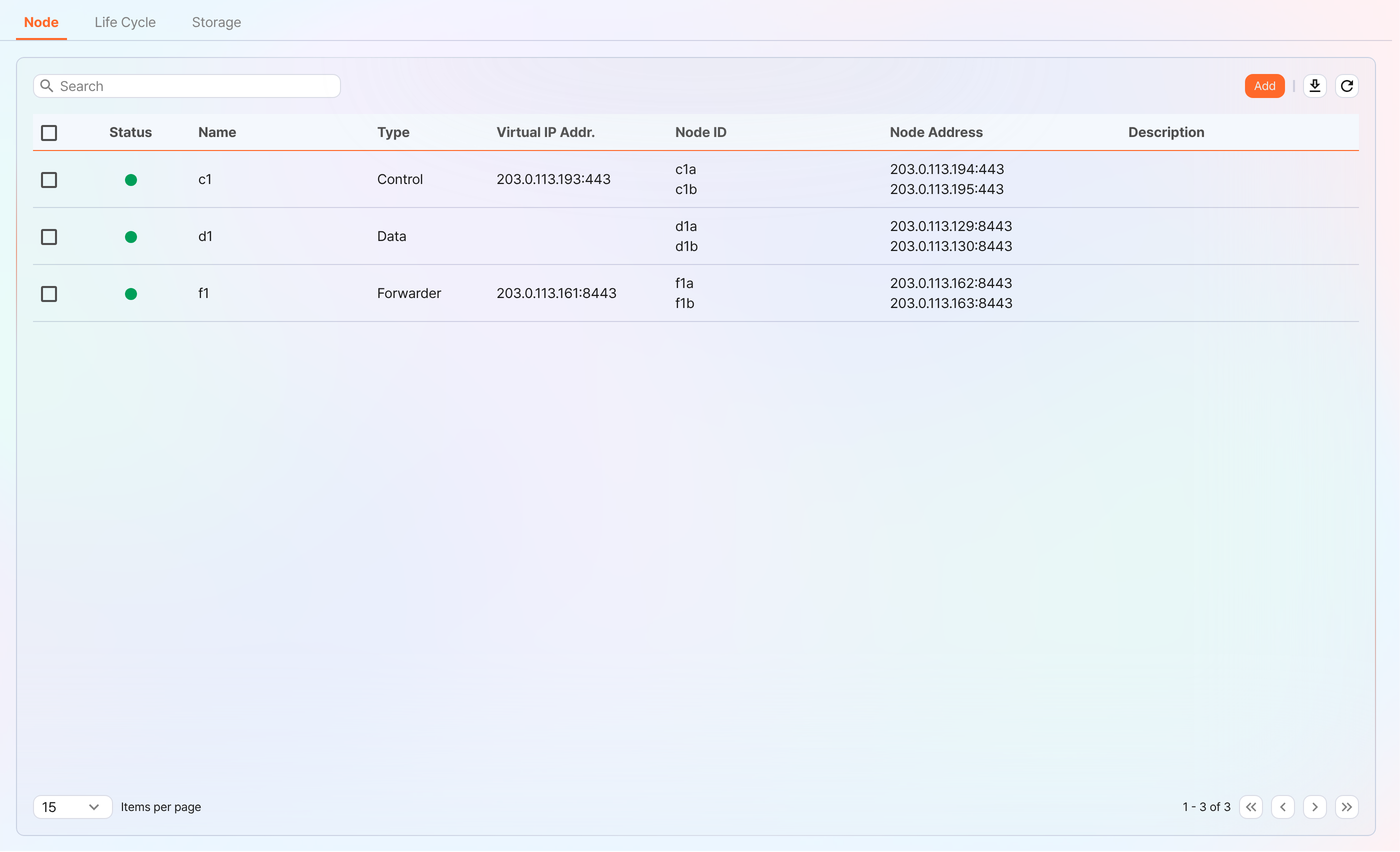Click node address 203.0.113.195:443
Viewport: 1400px width, 852px height.
coord(946,189)
